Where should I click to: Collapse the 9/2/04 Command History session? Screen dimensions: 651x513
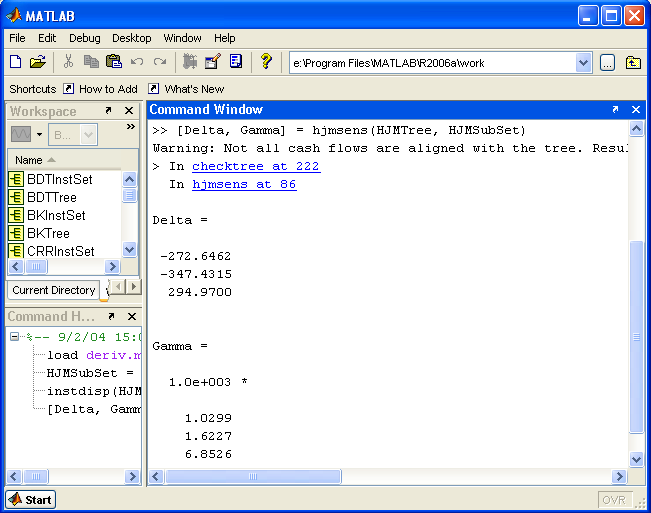point(15,337)
